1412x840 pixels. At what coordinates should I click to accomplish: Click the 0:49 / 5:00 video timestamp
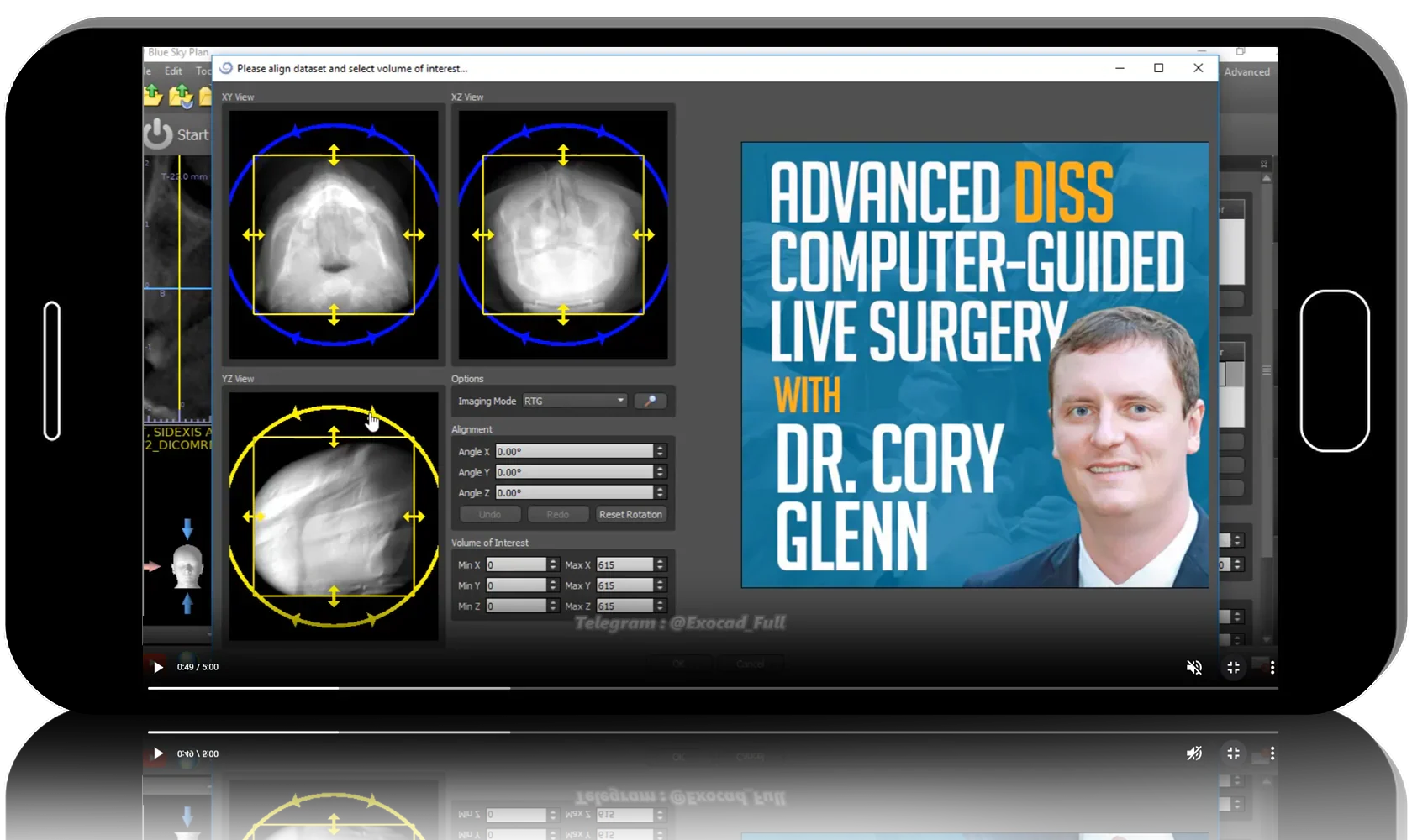(x=198, y=667)
